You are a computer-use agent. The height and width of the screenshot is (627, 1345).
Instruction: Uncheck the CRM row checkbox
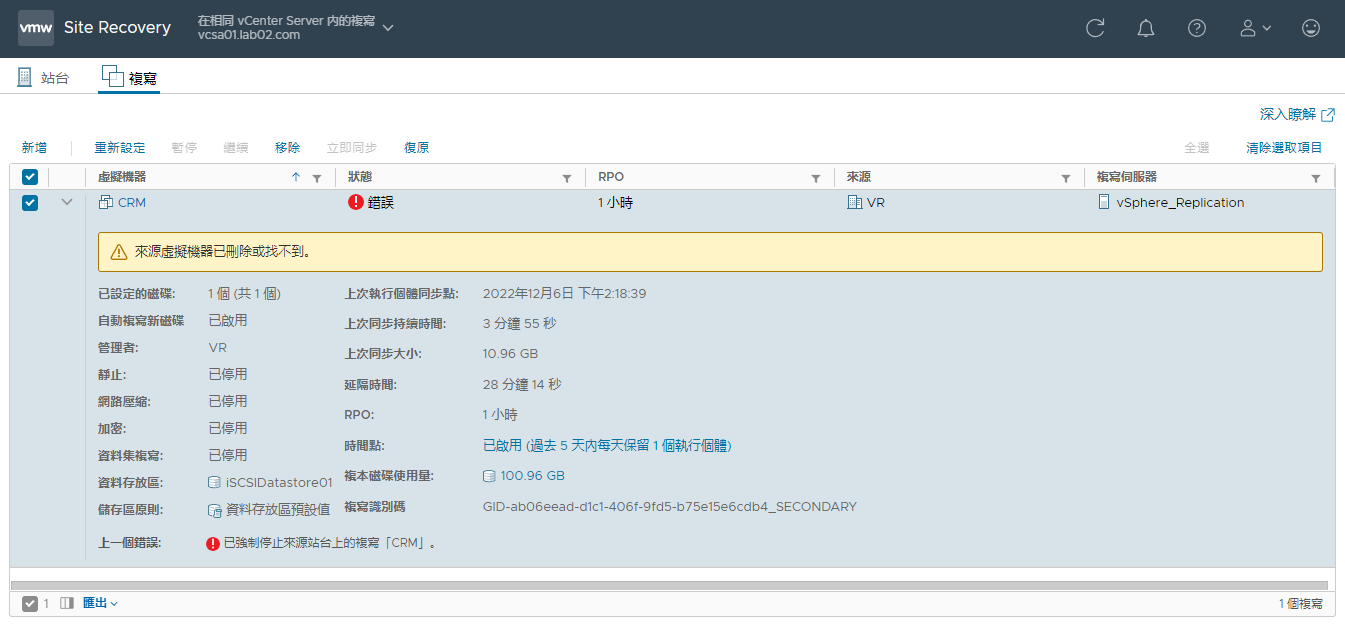point(30,202)
